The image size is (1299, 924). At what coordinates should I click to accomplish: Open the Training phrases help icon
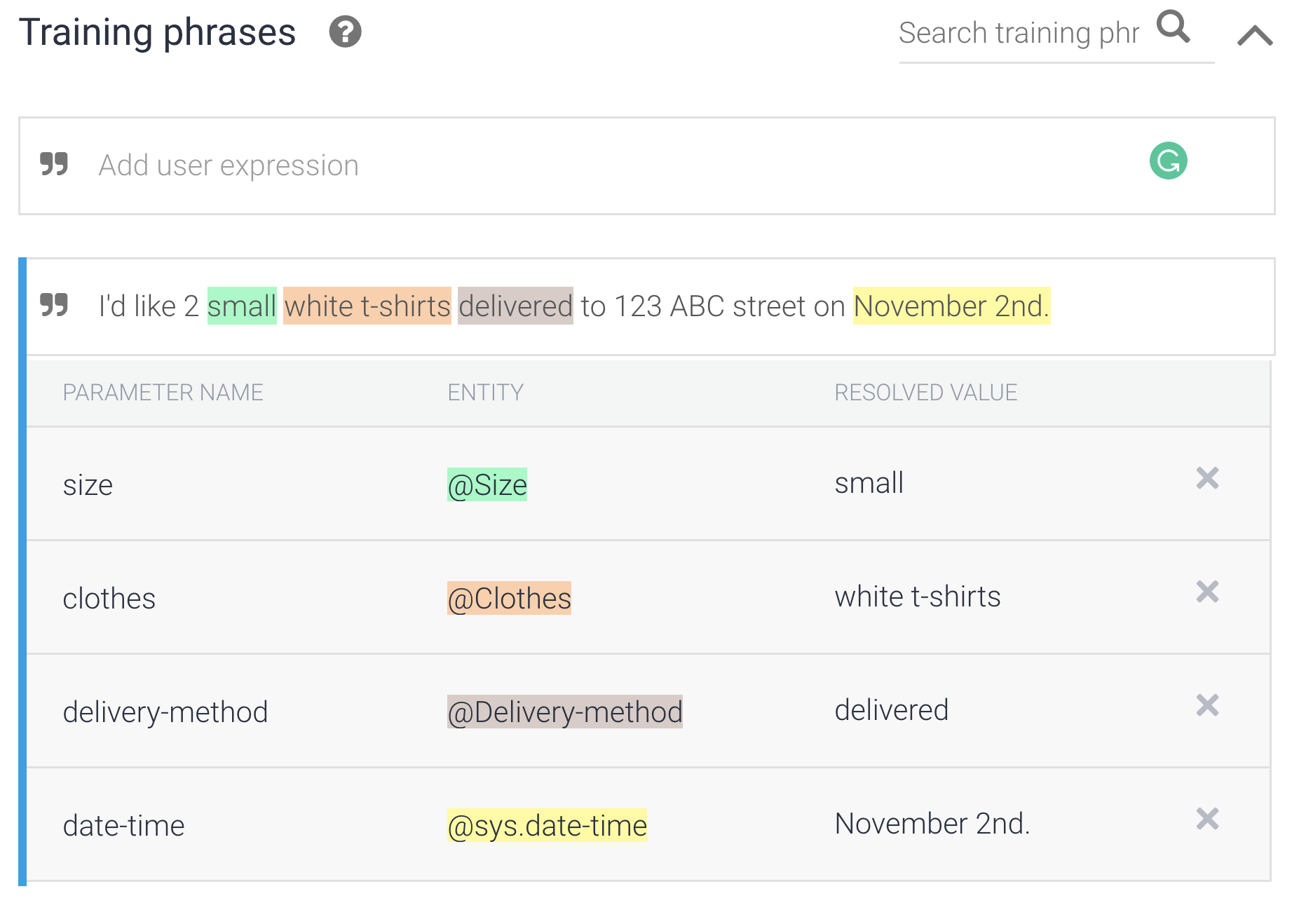345,32
